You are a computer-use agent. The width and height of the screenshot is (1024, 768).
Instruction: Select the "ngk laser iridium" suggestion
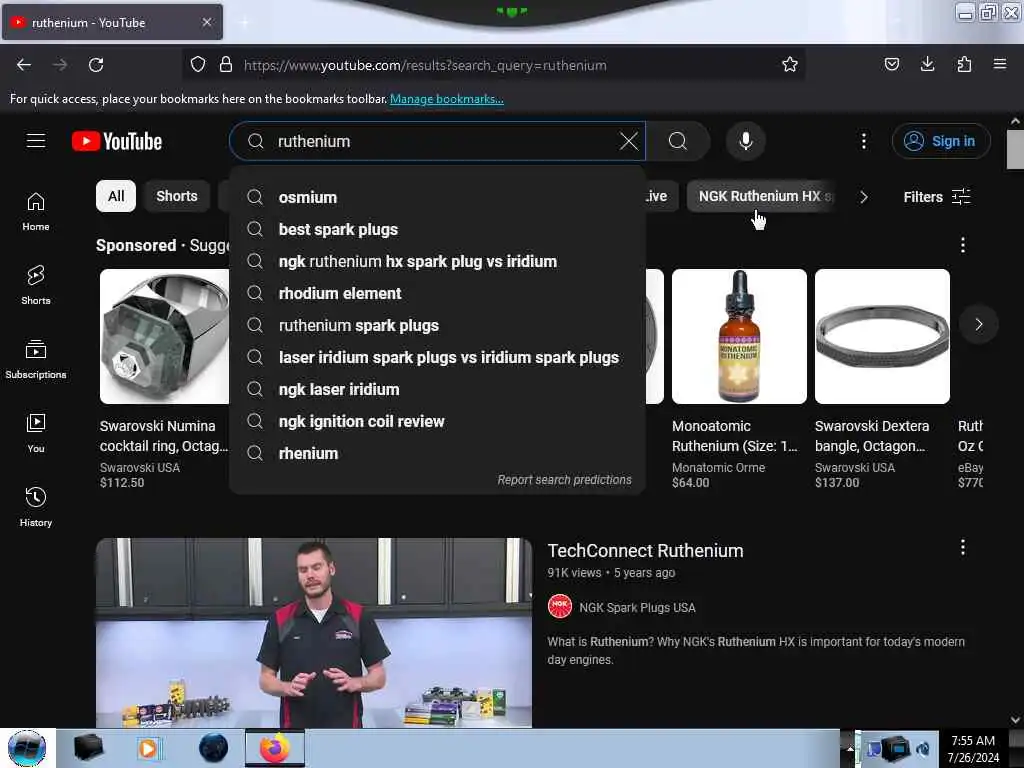437,389
